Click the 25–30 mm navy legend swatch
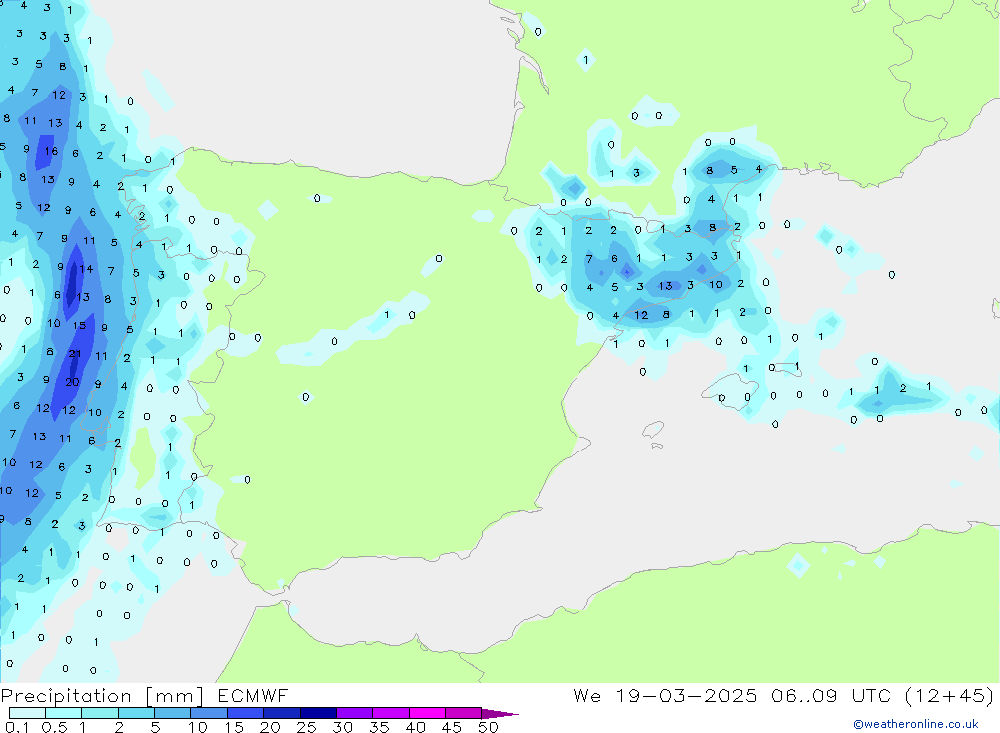Viewport: 1000px width, 733px height. [318, 713]
